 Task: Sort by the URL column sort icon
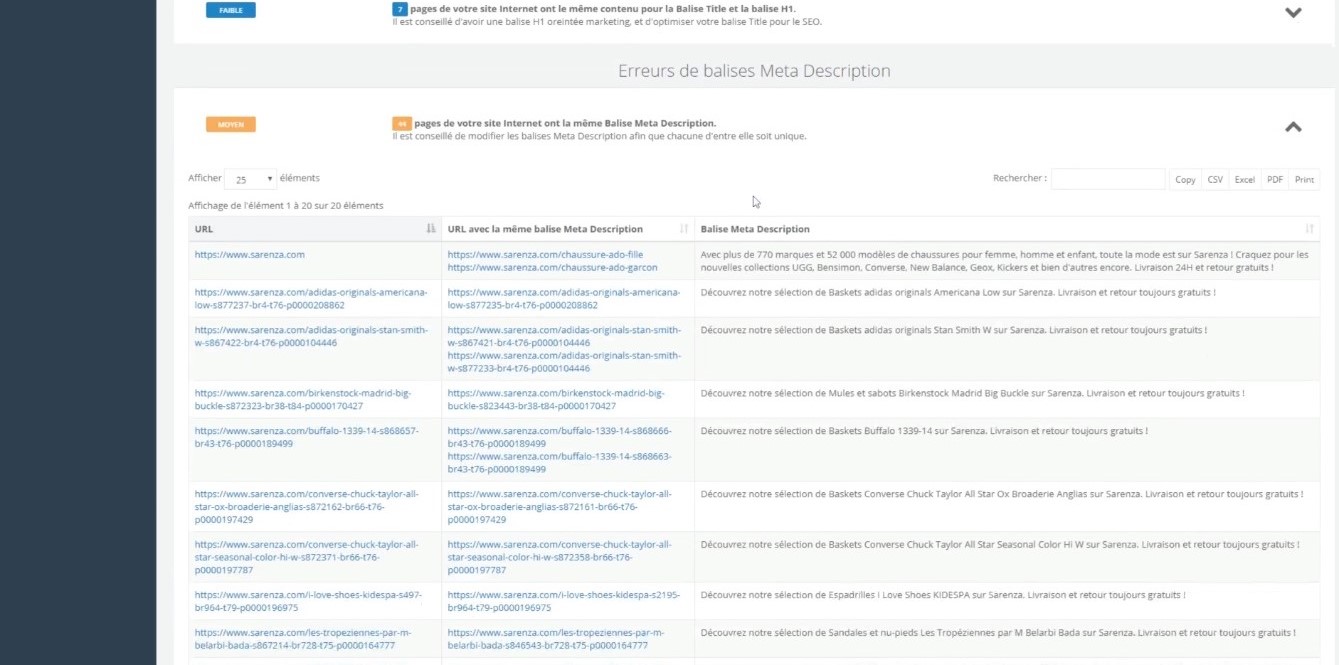pos(431,229)
